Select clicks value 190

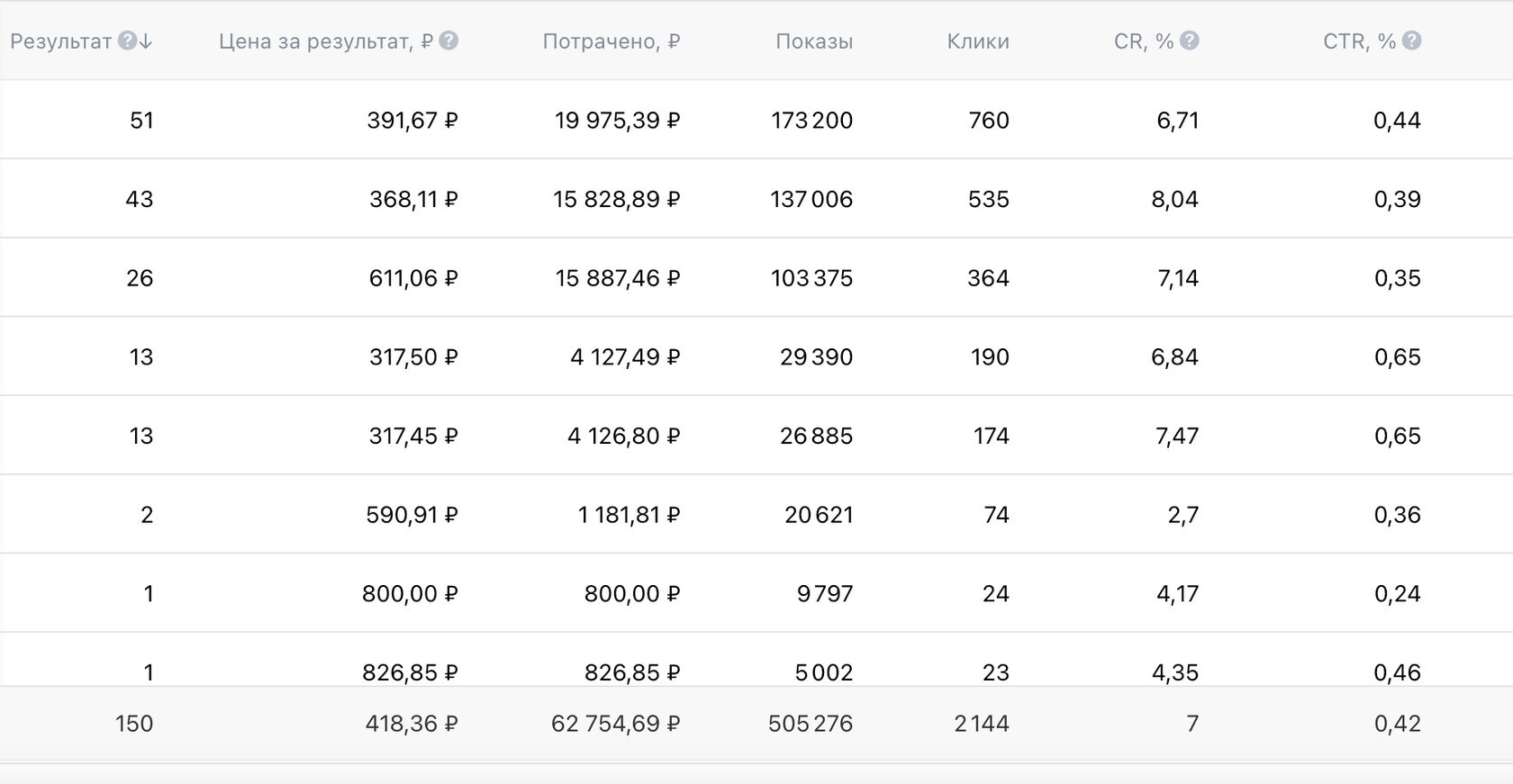pos(990,357)
